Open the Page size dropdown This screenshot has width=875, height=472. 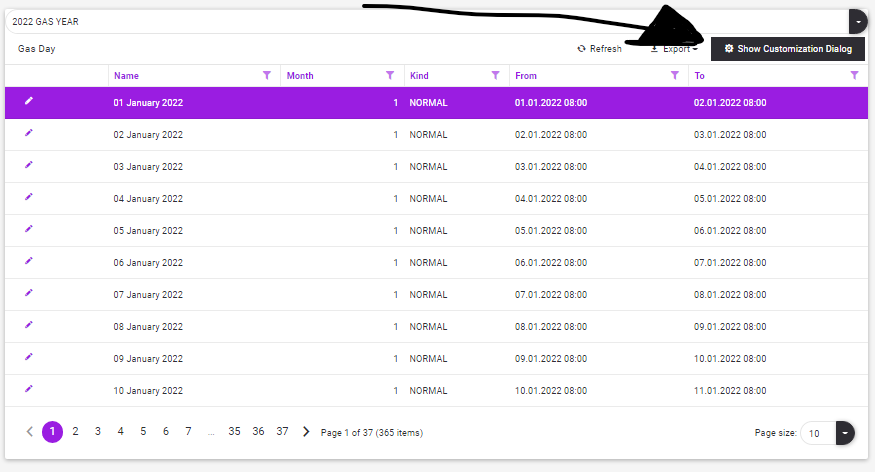coord(846,432)
